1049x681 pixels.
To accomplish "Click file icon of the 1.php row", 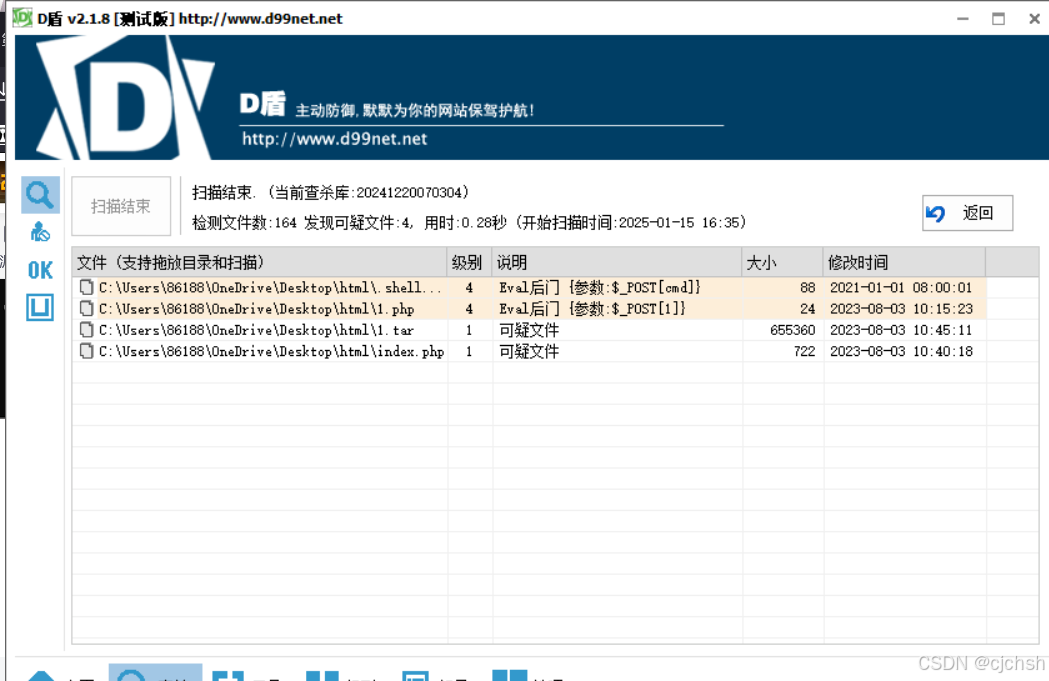I will coord(86,308).
